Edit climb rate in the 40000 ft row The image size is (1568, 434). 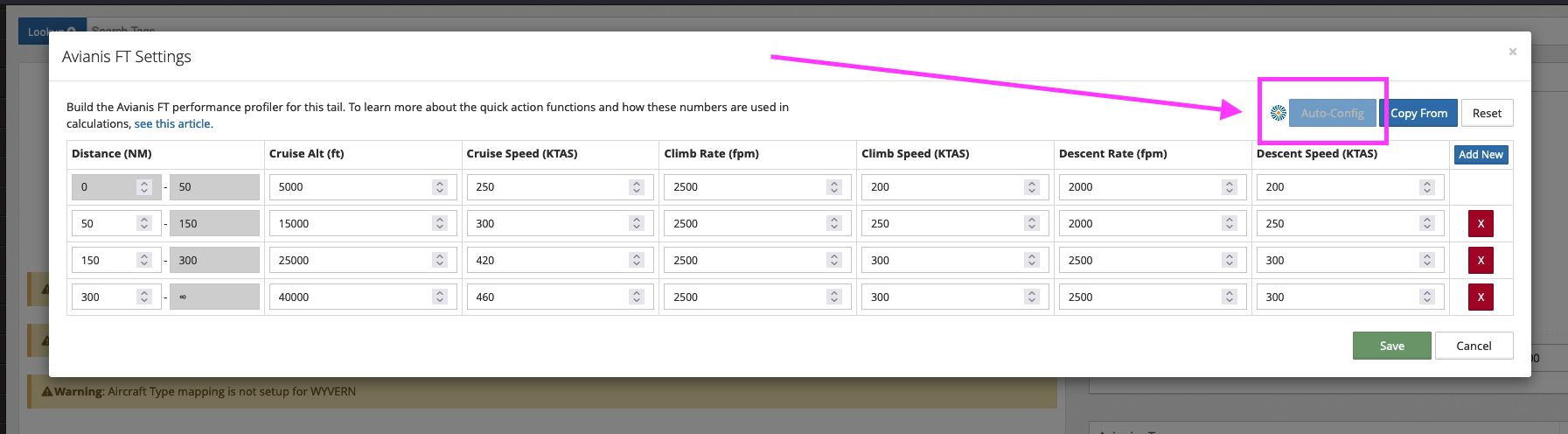(757, 297)
